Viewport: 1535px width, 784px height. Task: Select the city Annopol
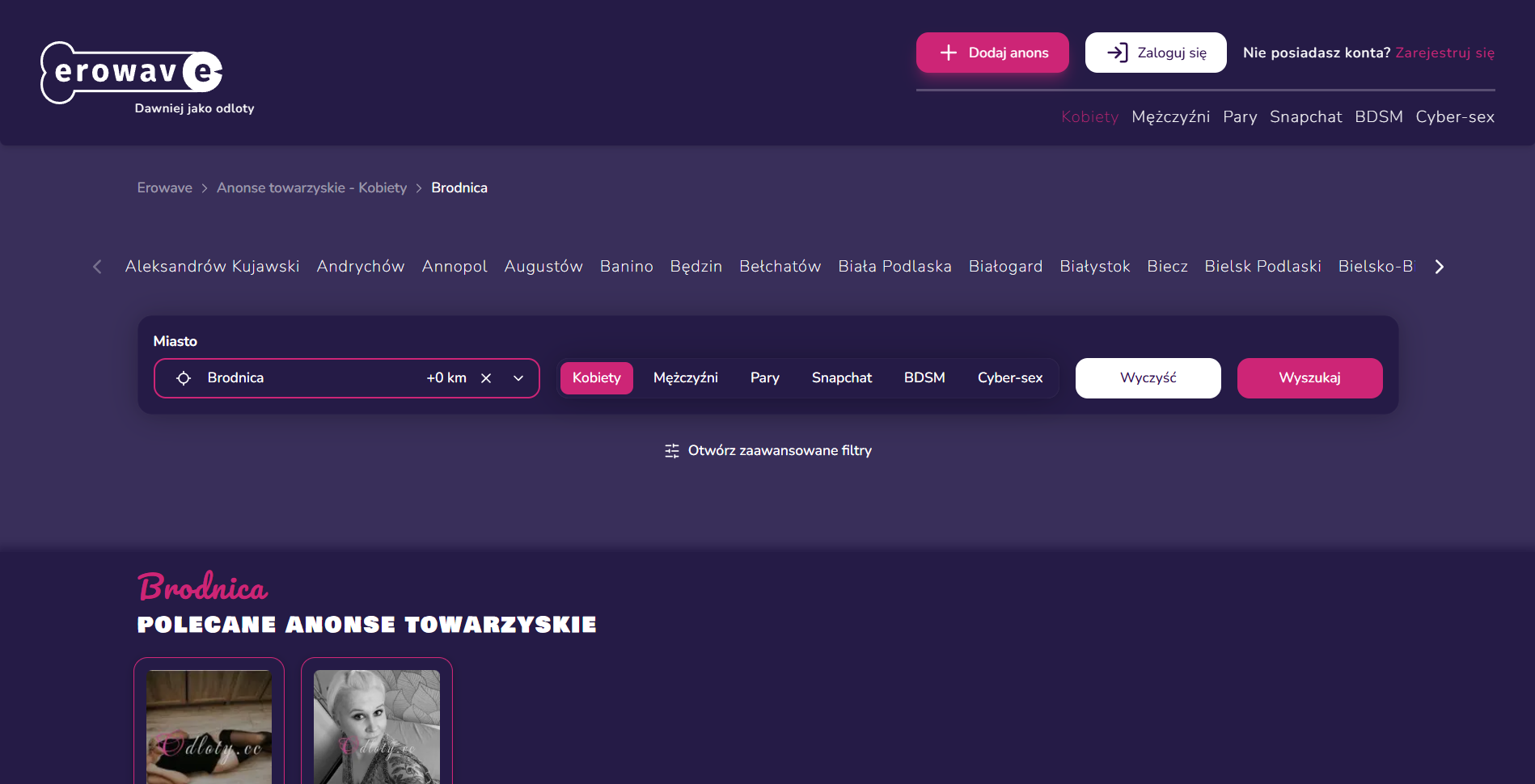[455, 267]
